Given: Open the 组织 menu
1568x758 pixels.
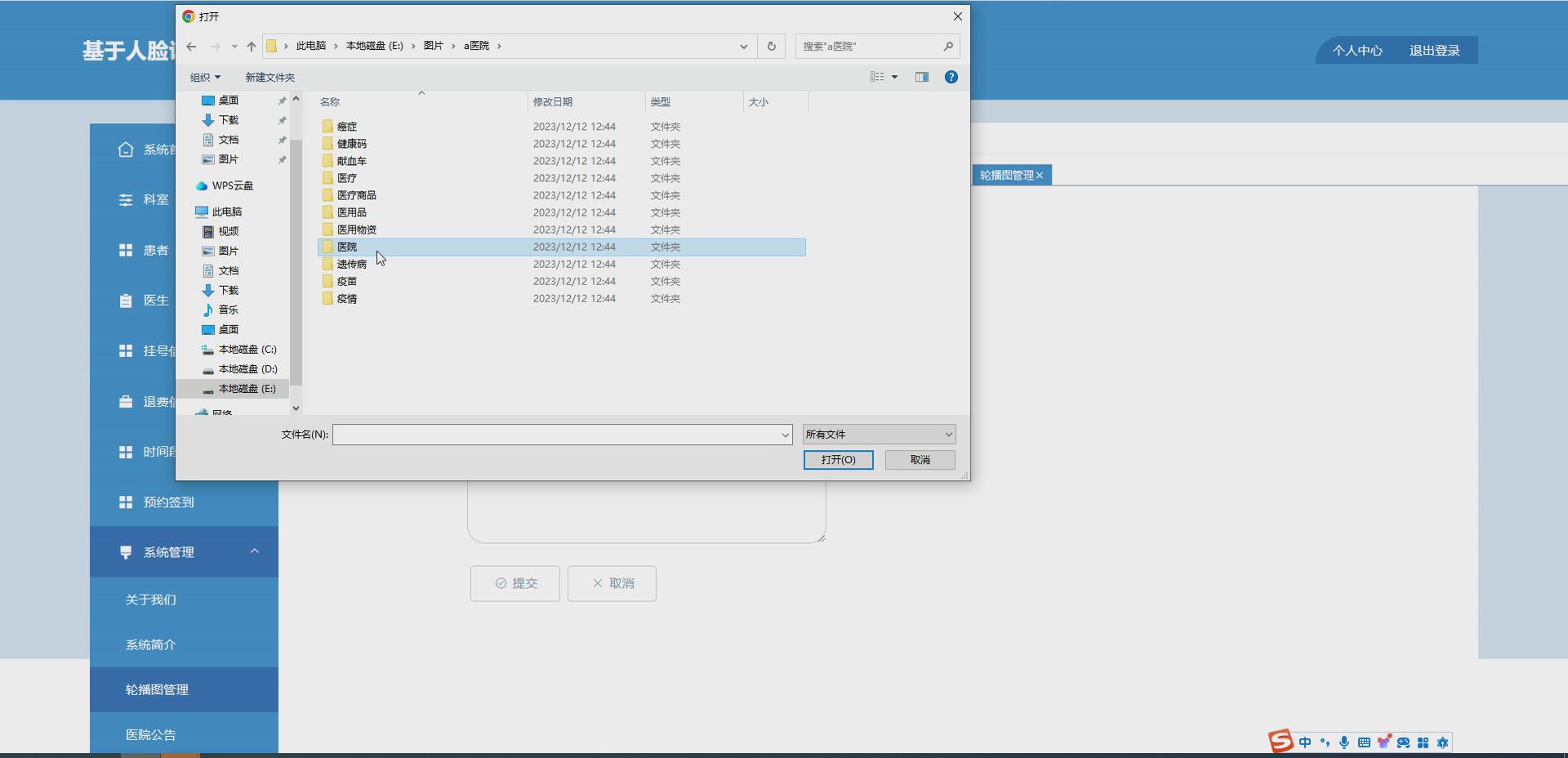Looking at the screenshot, I should [205, 77].
